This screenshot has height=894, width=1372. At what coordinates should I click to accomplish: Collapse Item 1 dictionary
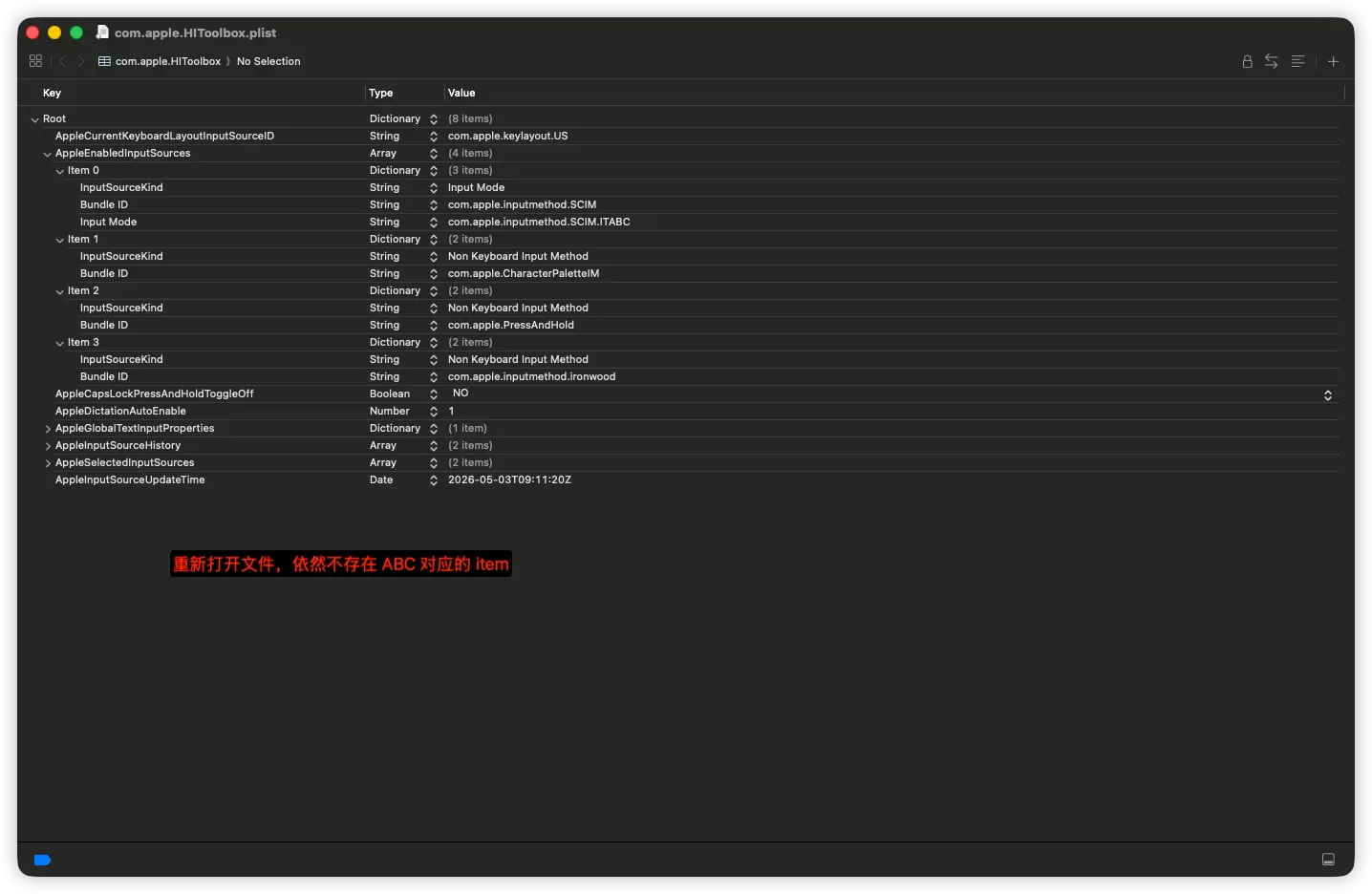pyautogui.click(x=60, y=240)
